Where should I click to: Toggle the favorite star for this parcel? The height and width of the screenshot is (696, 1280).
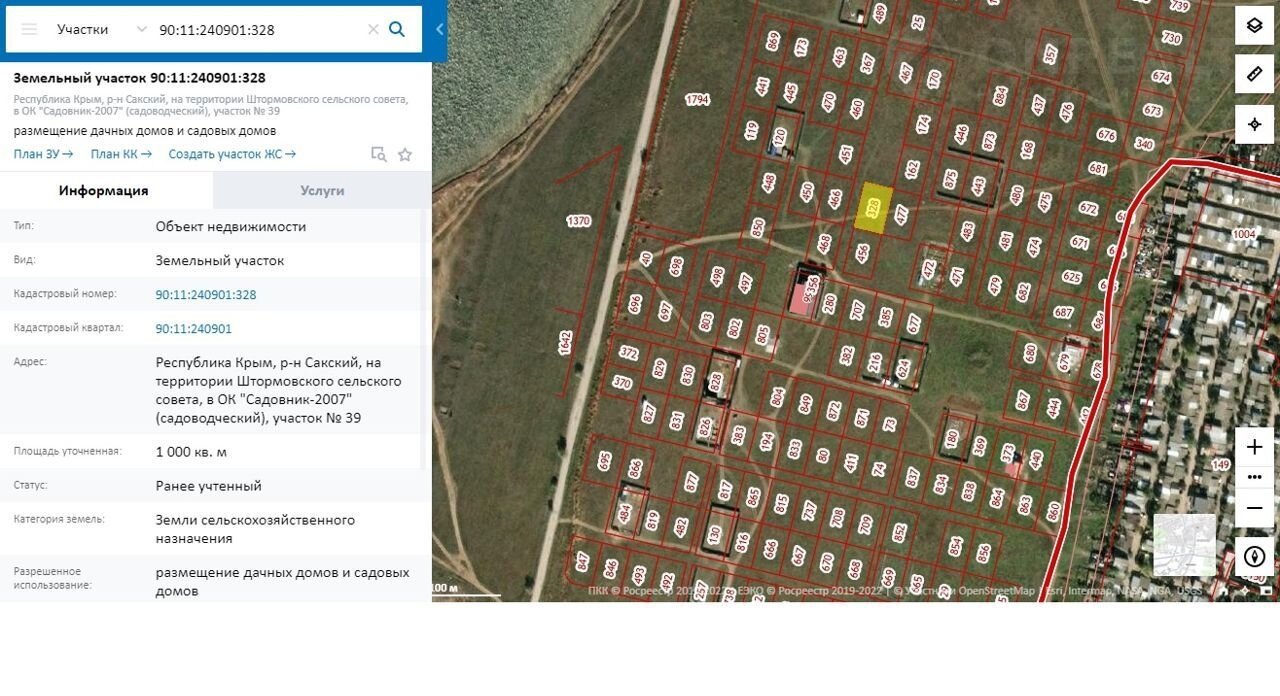(405, 154)
